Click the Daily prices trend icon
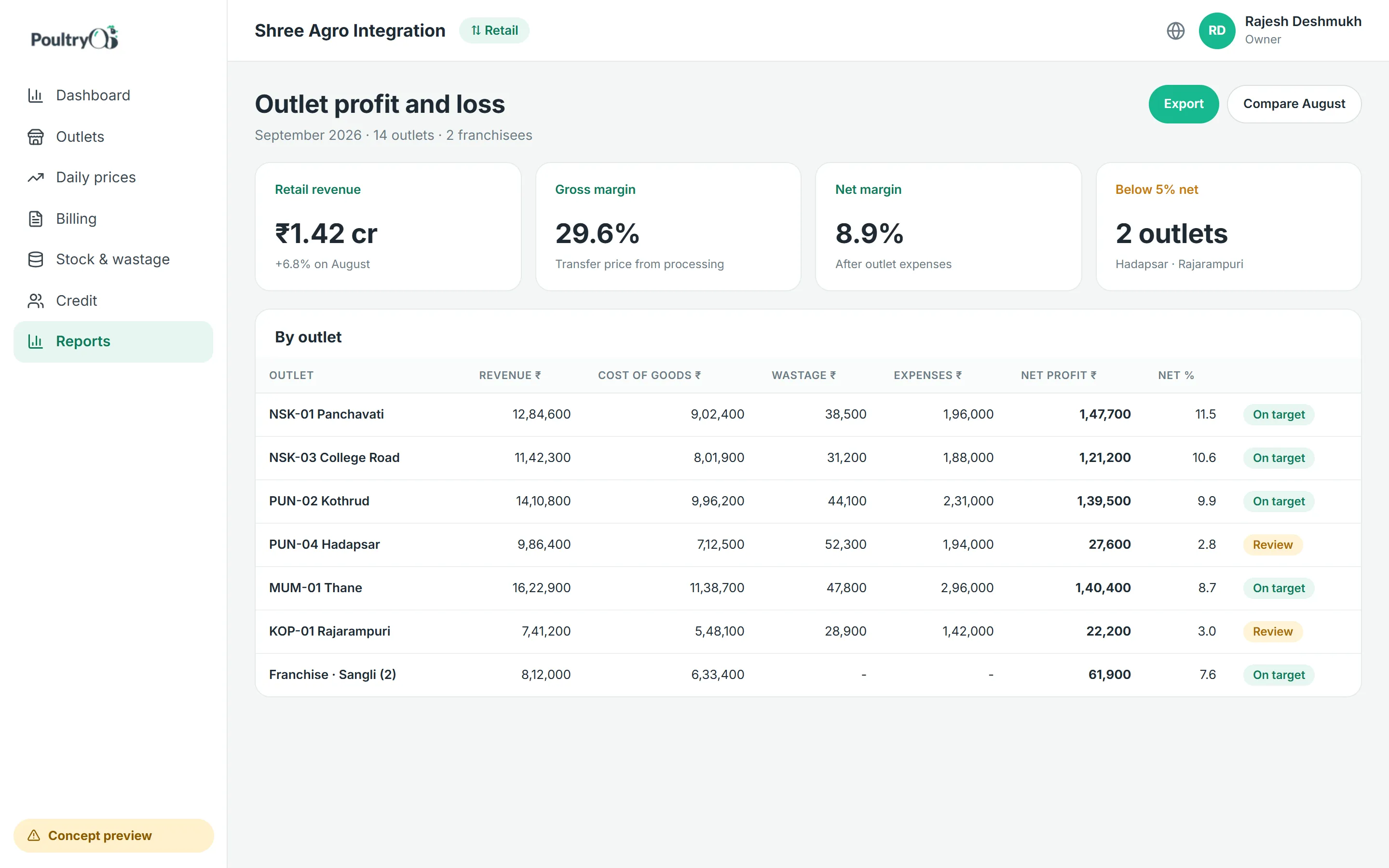 click(36, 177)
